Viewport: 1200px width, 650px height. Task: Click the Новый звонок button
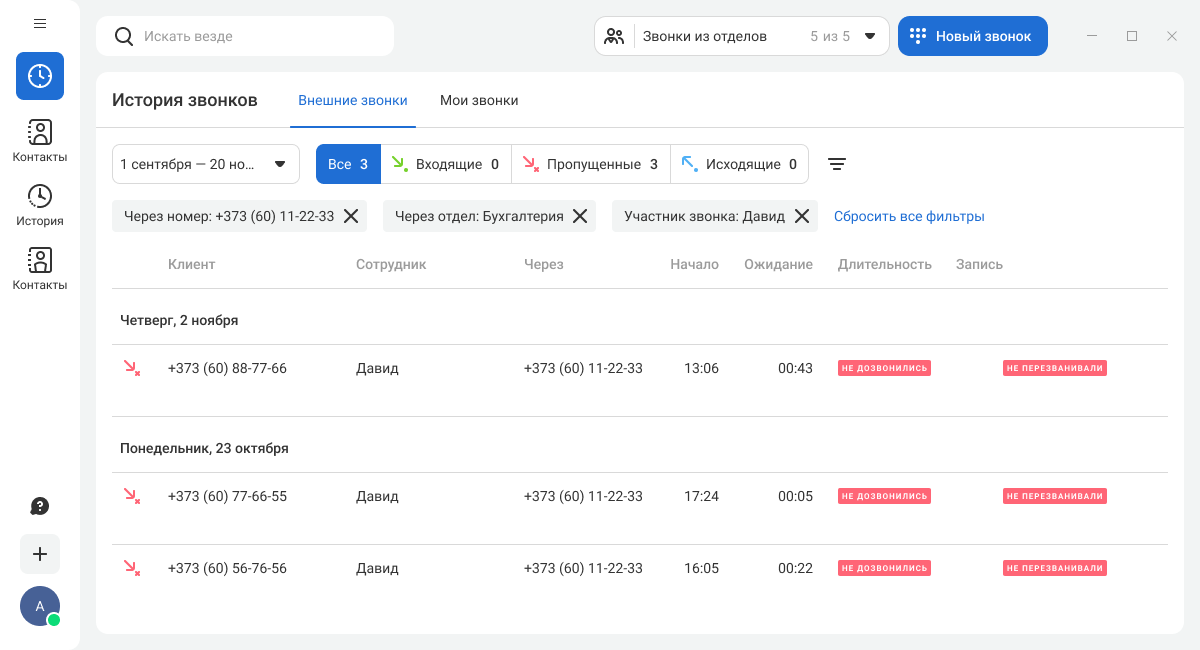coord(972,36)
